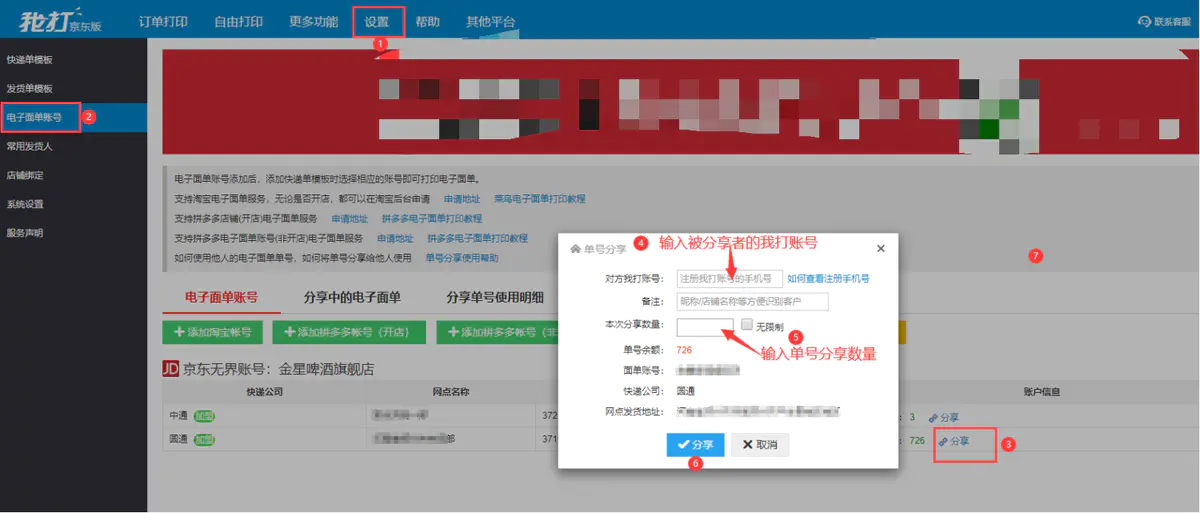1200x513 pixels.
Task: Open the 单号分享使用帮助 link
Action: click(462, 257)
